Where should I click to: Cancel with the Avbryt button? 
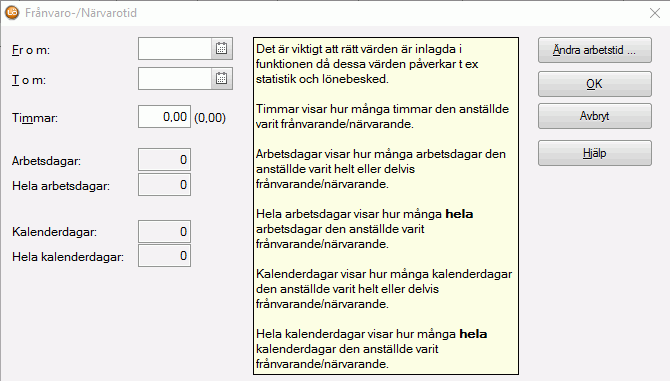pyautogui.click(x=595, y=116)
